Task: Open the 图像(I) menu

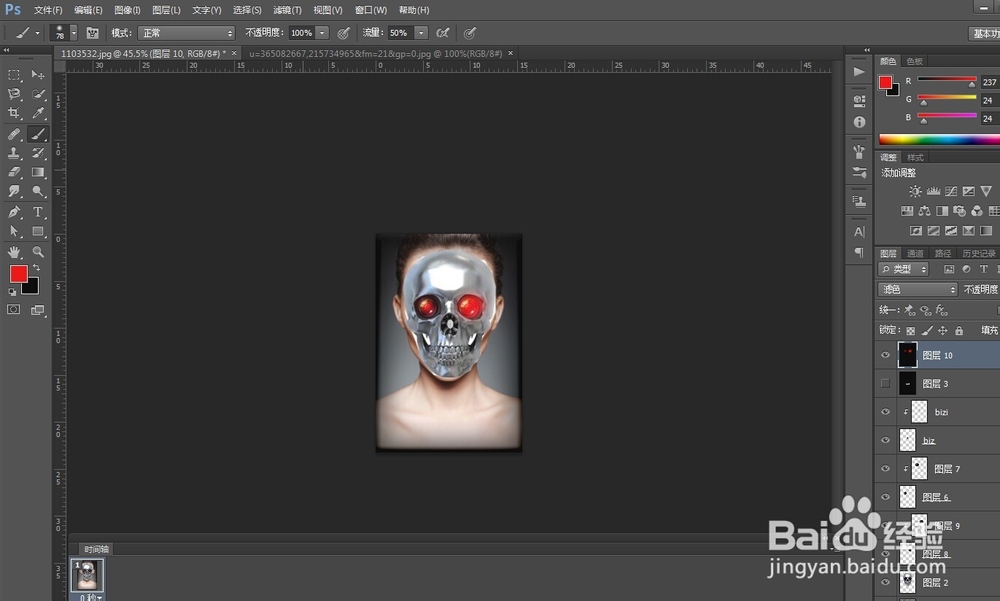Action: coord(127,10)
